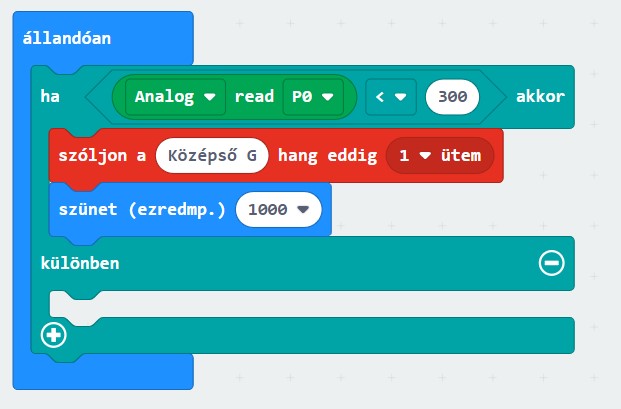Open the 1000 pause value dropdown
Screen dimensions: 621x409
click(278, 209)
